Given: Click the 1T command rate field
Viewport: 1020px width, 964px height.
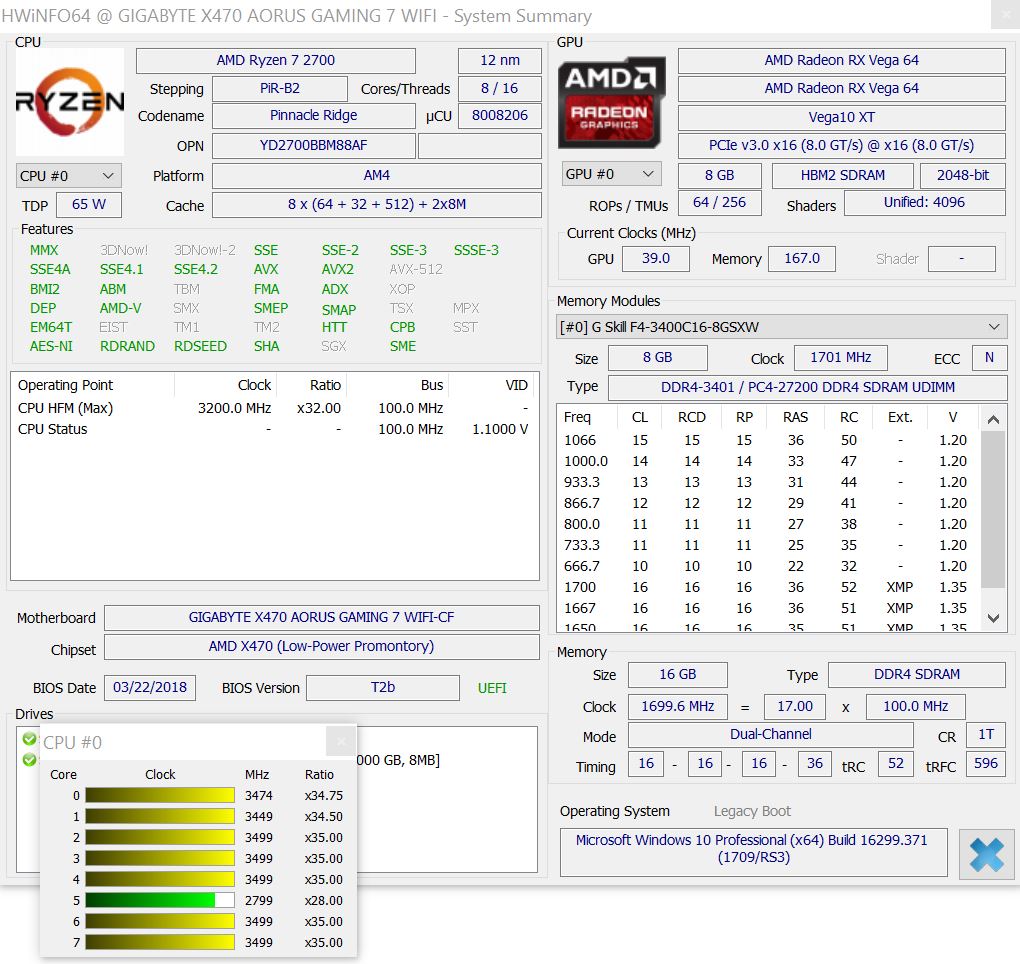Looking at the screenshot, I should click(x=986, y=735).
